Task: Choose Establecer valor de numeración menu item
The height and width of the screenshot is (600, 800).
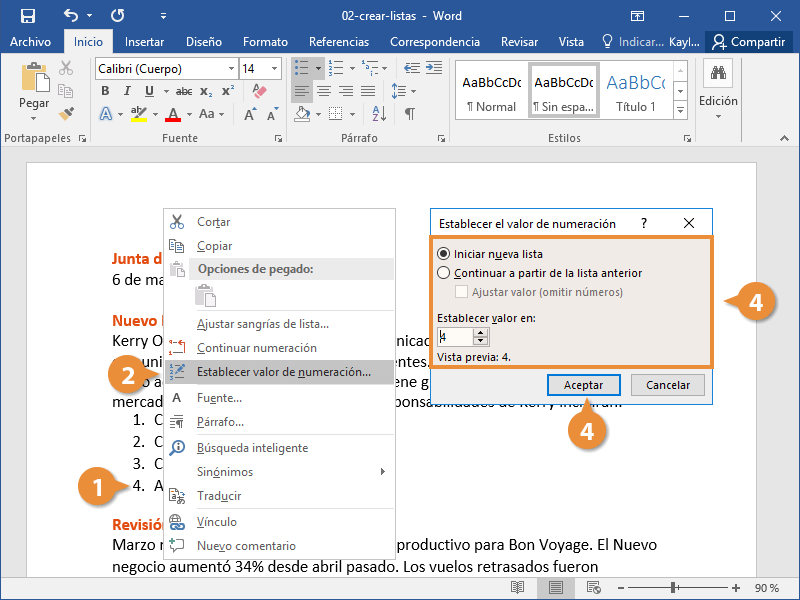Action: [x=279, y=372]
